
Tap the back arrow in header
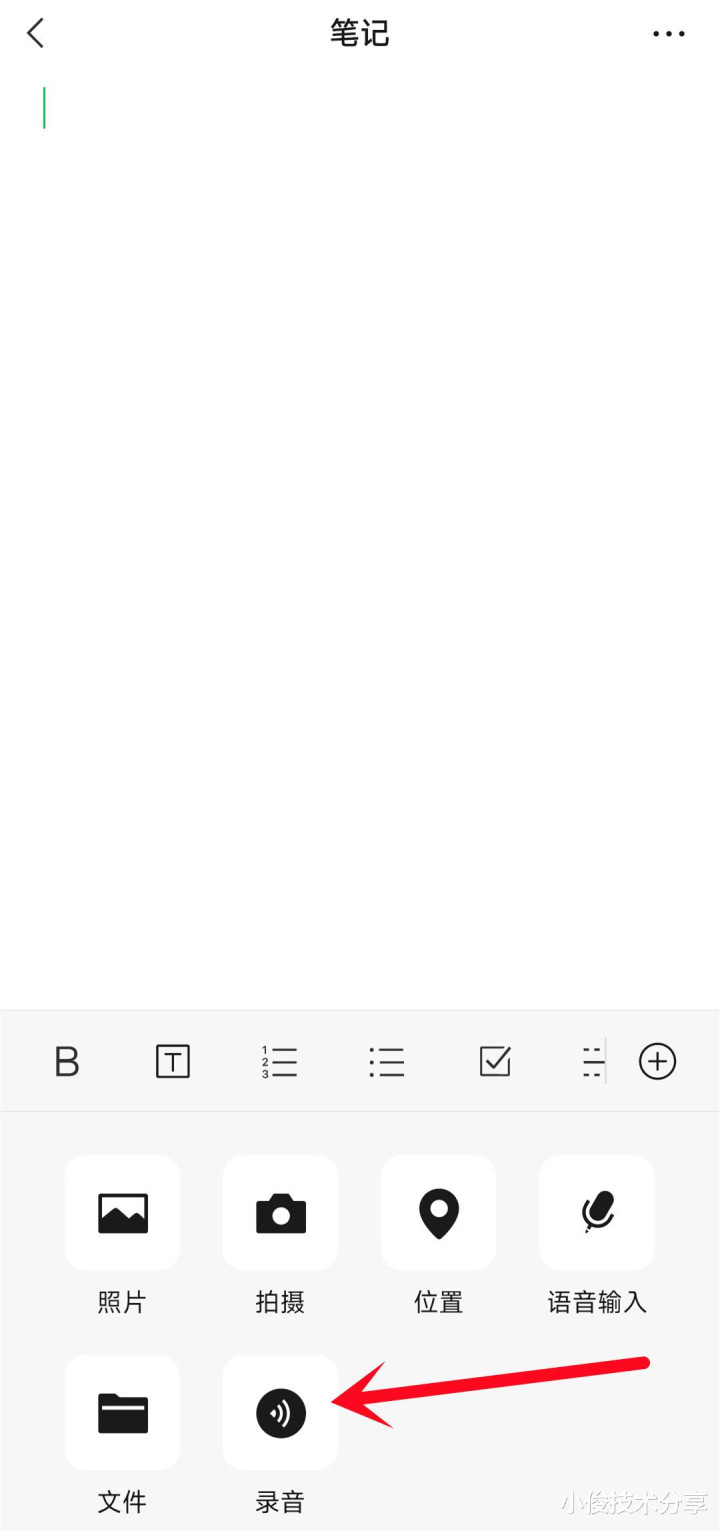point(36,33)
